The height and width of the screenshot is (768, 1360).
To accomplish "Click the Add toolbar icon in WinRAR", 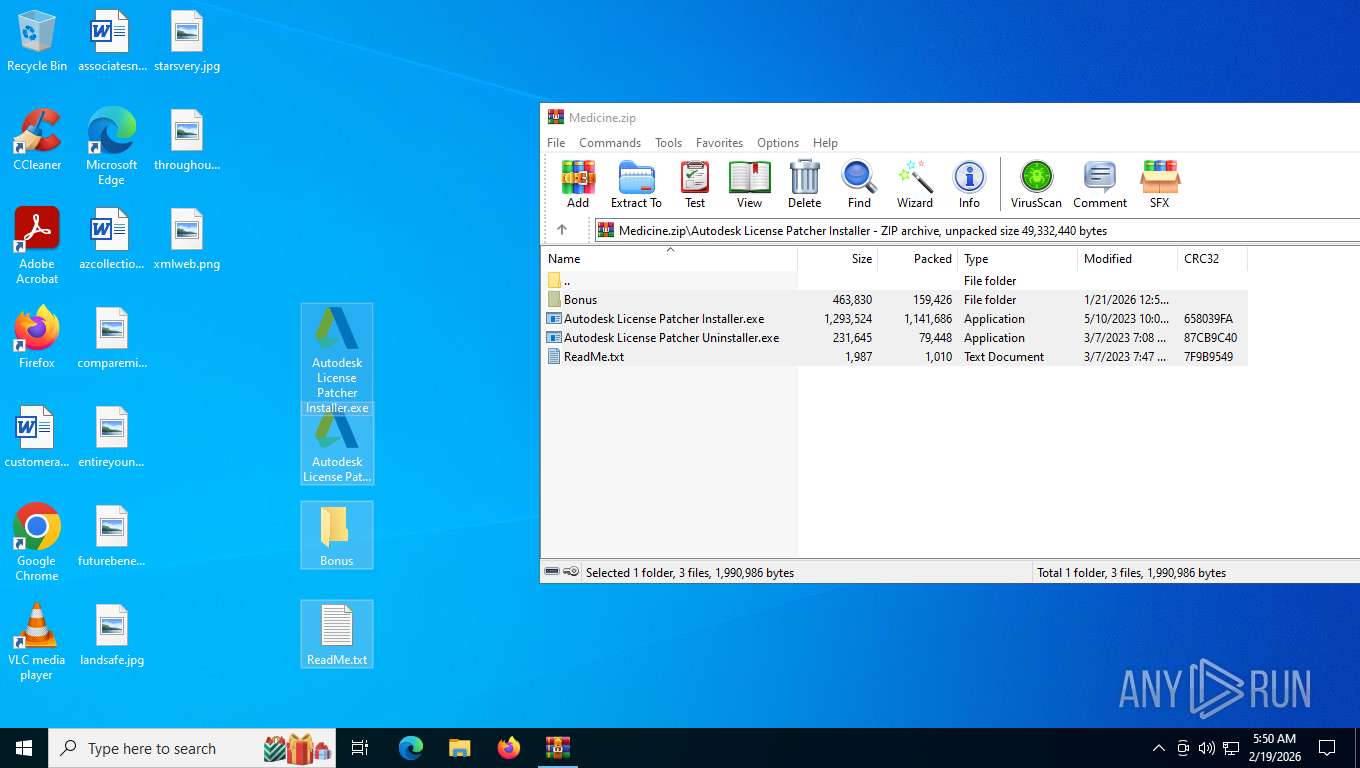I will coord(578,185).
